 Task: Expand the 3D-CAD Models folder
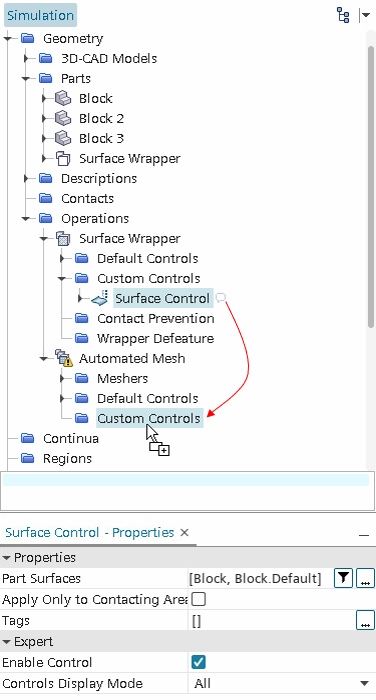click(x=27, y=58)
